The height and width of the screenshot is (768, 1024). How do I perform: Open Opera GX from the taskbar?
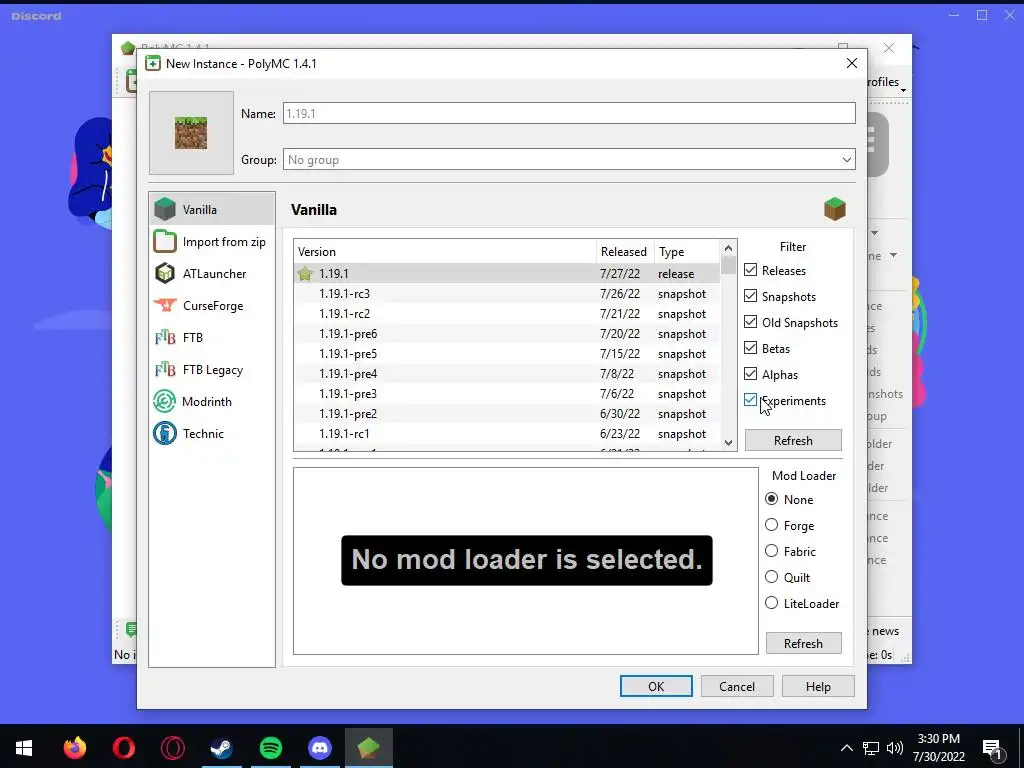click(172, 748)
